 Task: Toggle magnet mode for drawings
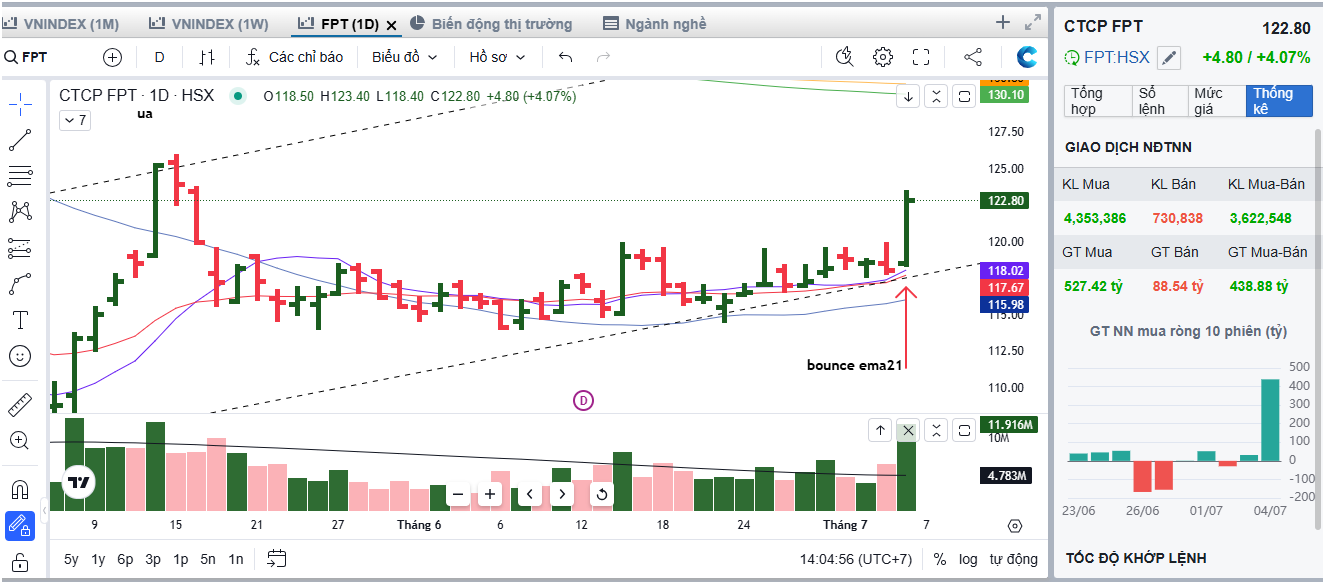click(x=20, y=489)
